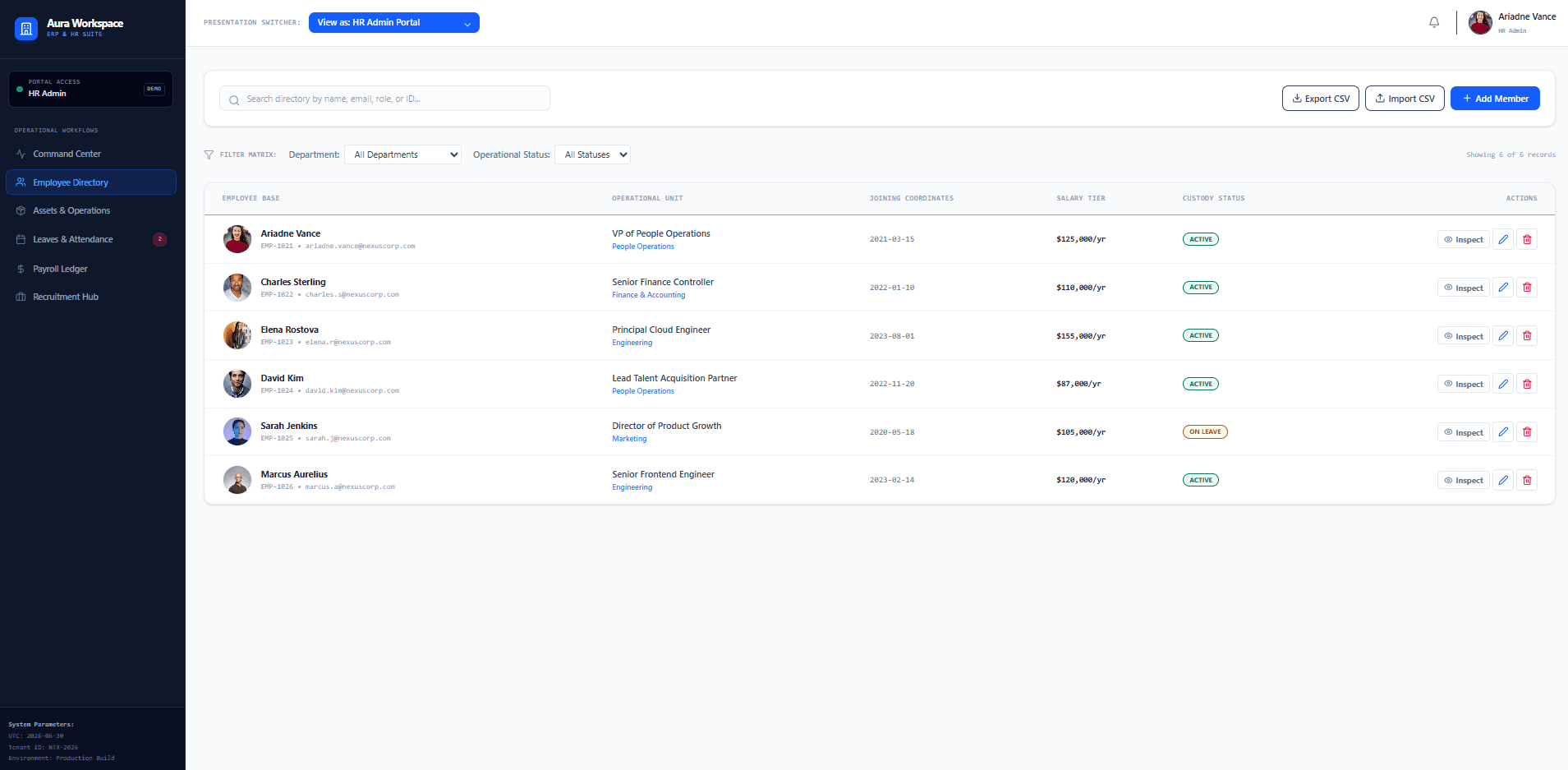
Task: Click Ariadne Vance's ACTIVE status badge
Action: pyautogui.click(x=1201, y=239)
